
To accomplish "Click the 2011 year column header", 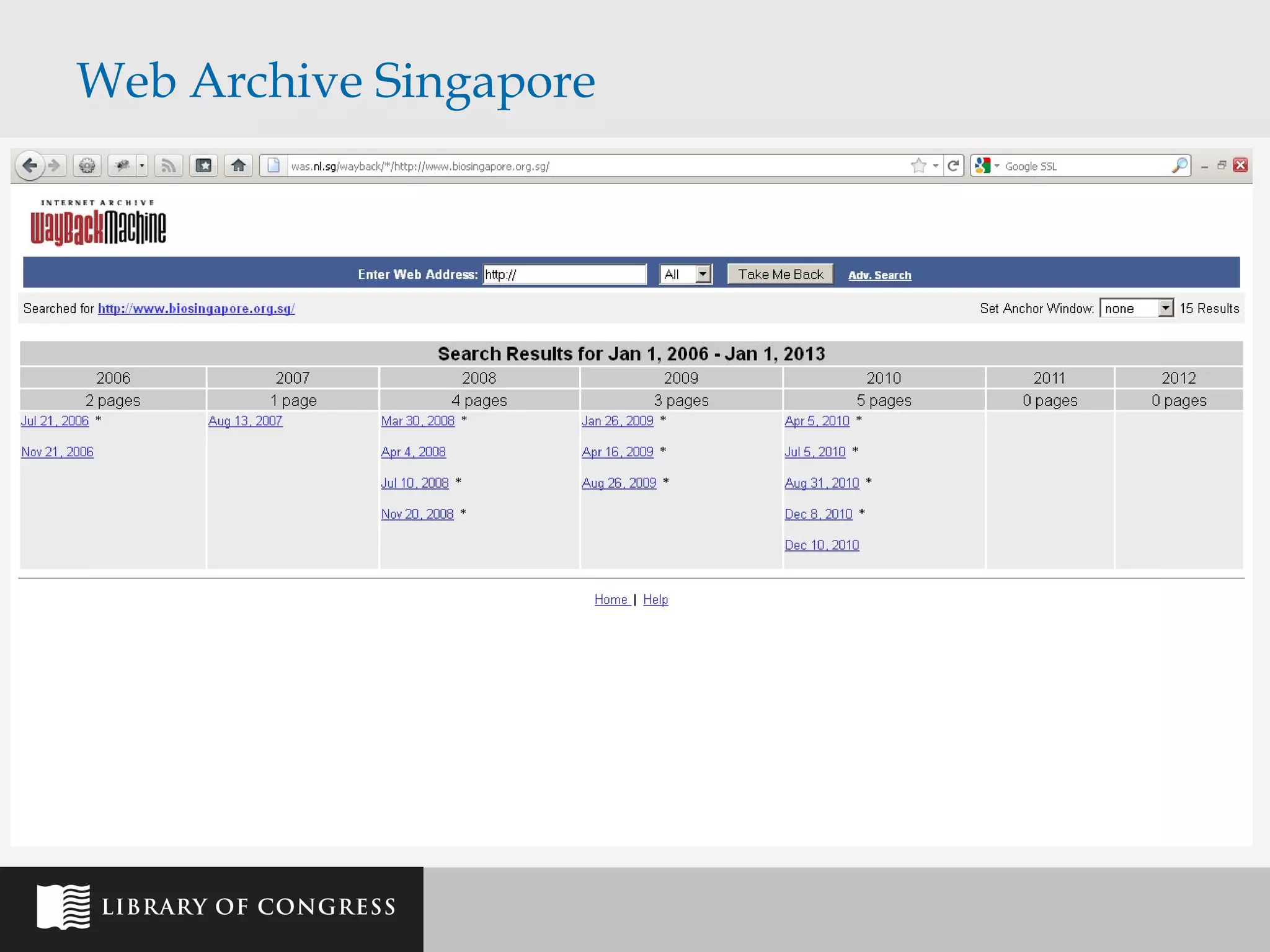I will (x=1050, y=377).
